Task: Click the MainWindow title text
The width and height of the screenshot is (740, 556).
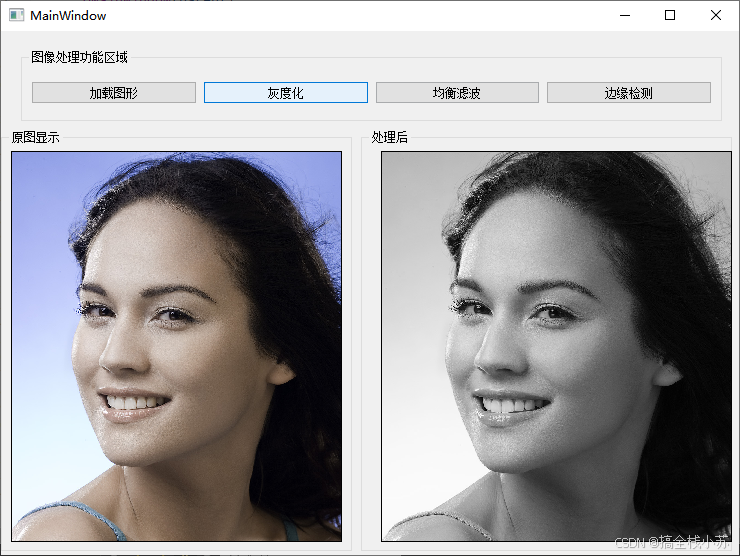Action: (68, 16)
